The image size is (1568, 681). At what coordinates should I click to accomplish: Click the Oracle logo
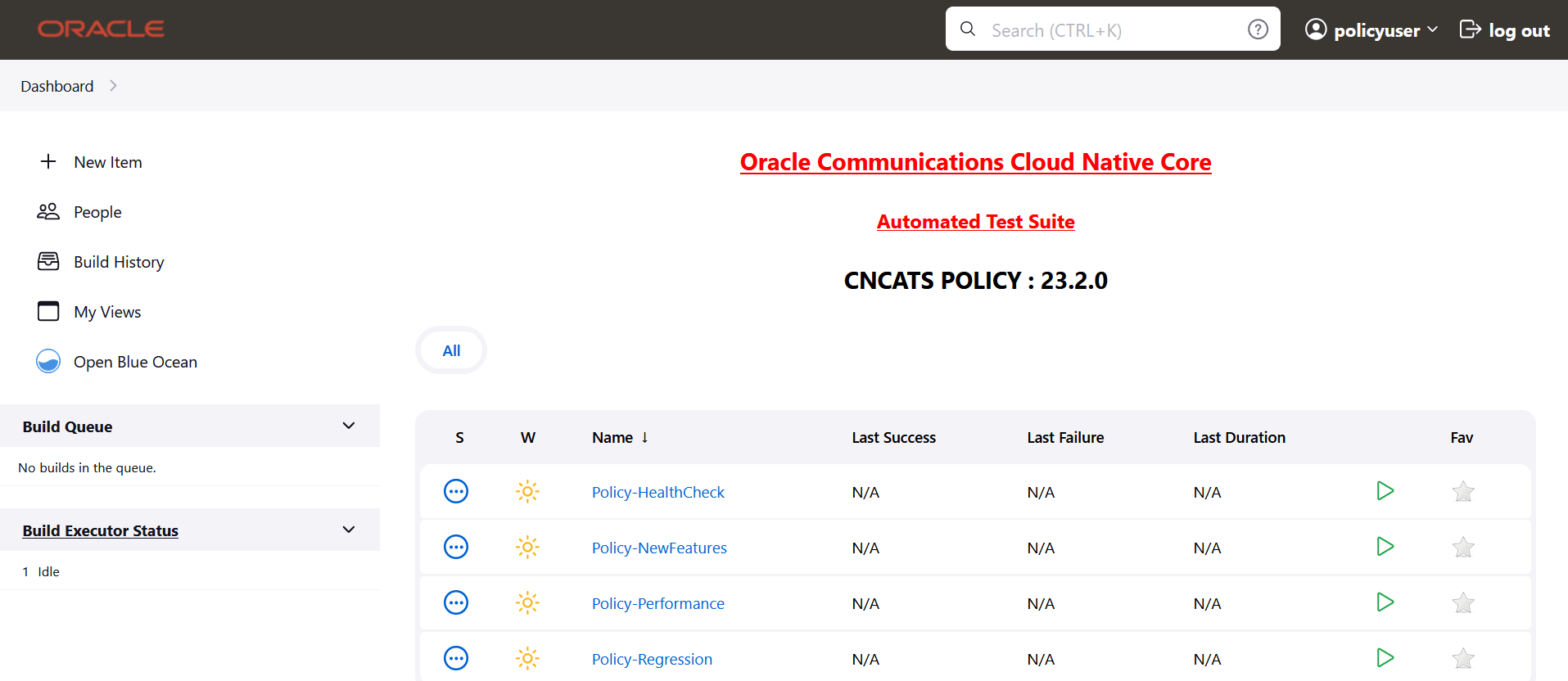pos(101,29)
